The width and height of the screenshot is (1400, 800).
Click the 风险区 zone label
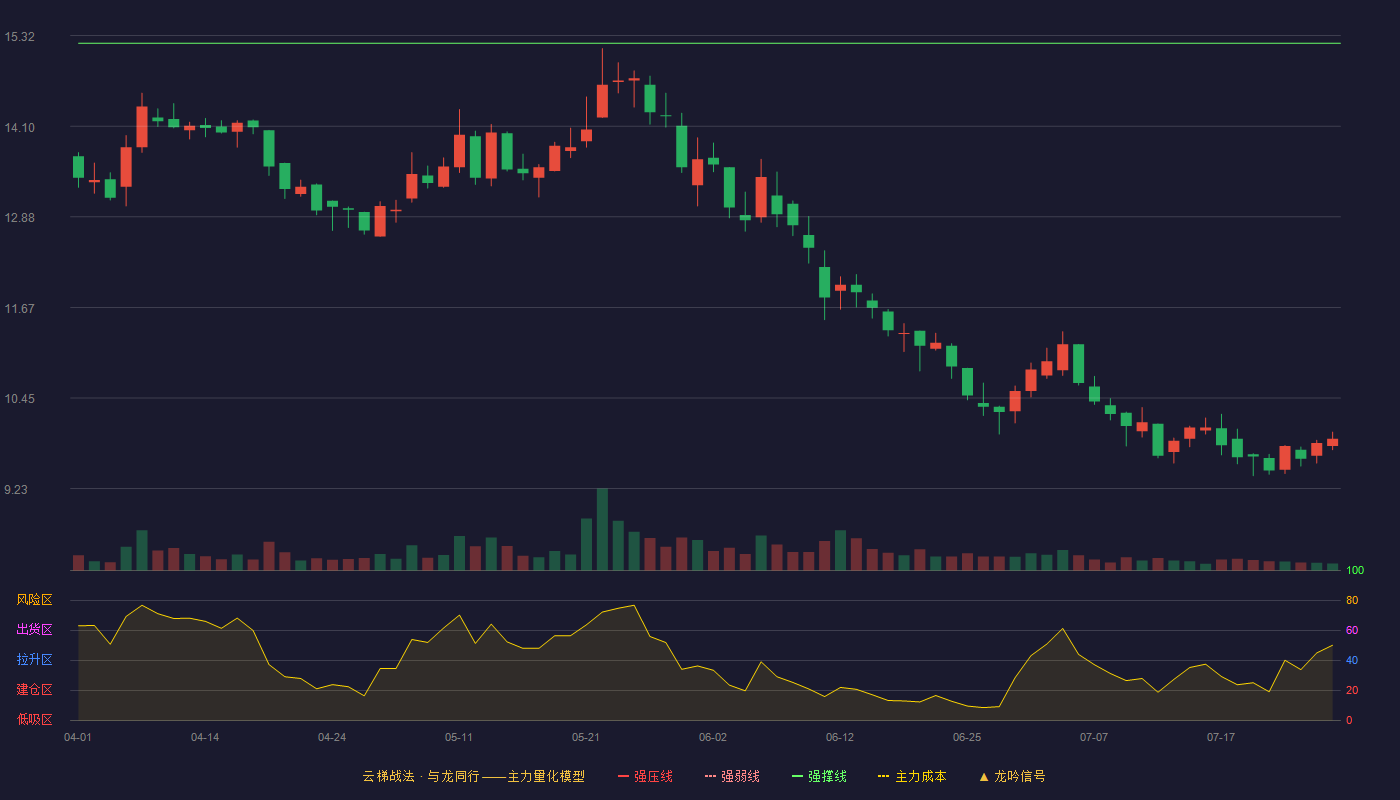tap(34, 600)
